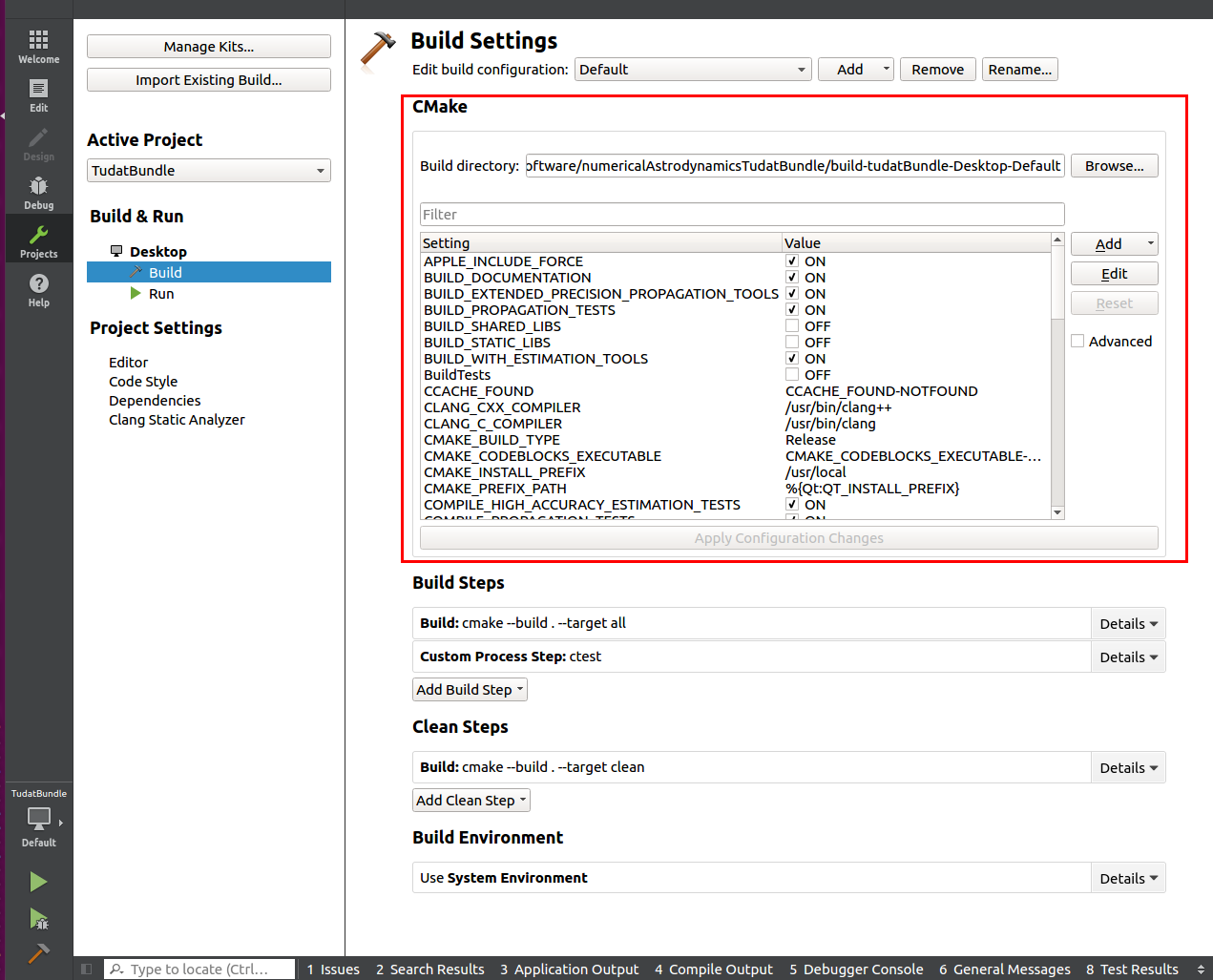This screenshot has width=1213, height=980.
Task: Open the Compile Output pane
Action: pyautogui.click(x=714, y=970)
